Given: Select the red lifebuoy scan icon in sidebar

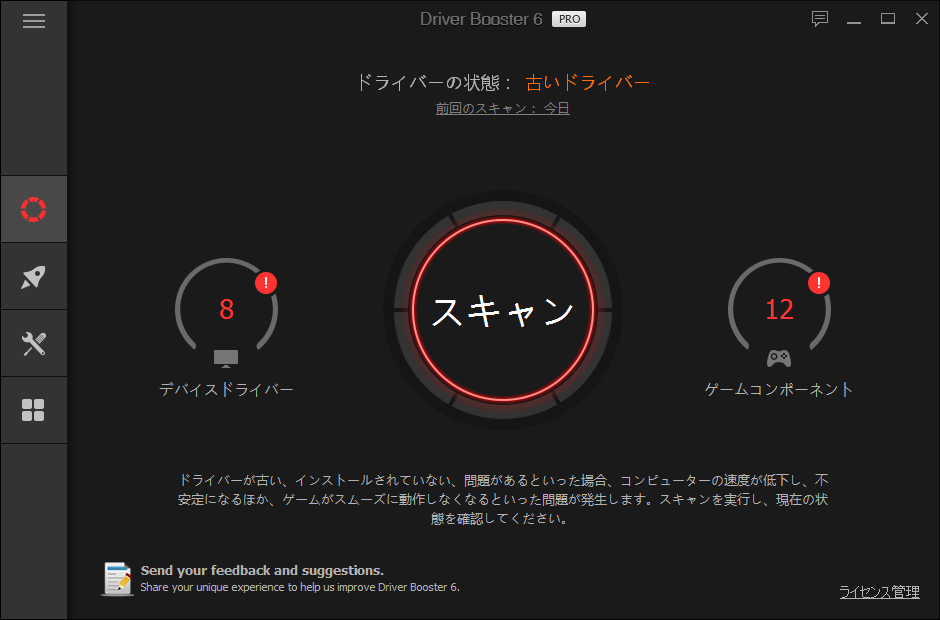Looking at the screenshot, I should coord(34,209).
